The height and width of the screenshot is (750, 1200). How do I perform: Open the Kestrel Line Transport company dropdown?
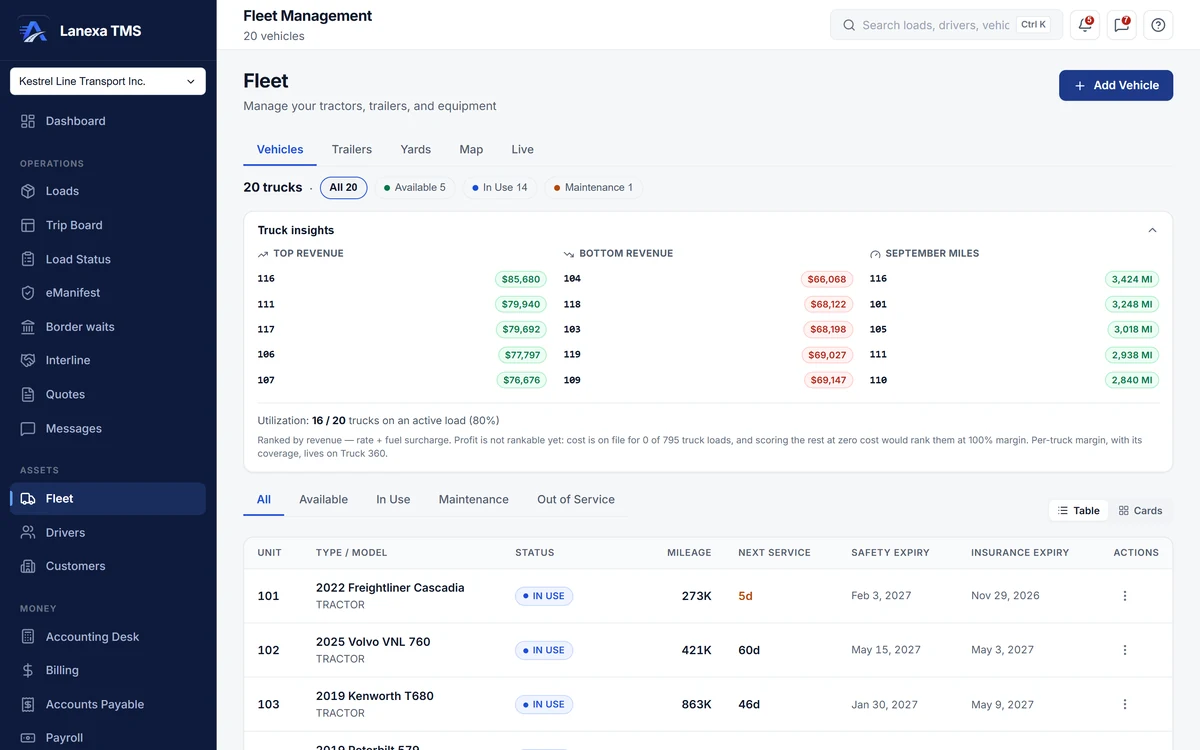108,81
